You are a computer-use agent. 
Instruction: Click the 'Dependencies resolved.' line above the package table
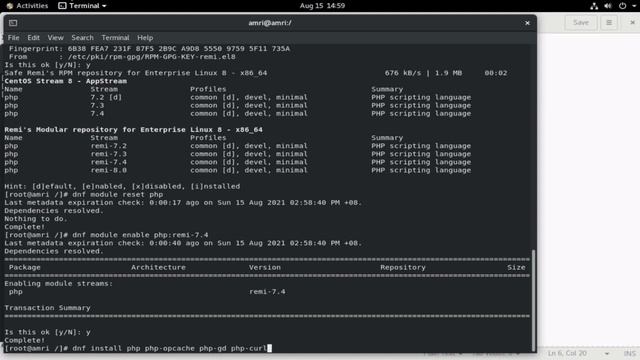coord(54,251)
